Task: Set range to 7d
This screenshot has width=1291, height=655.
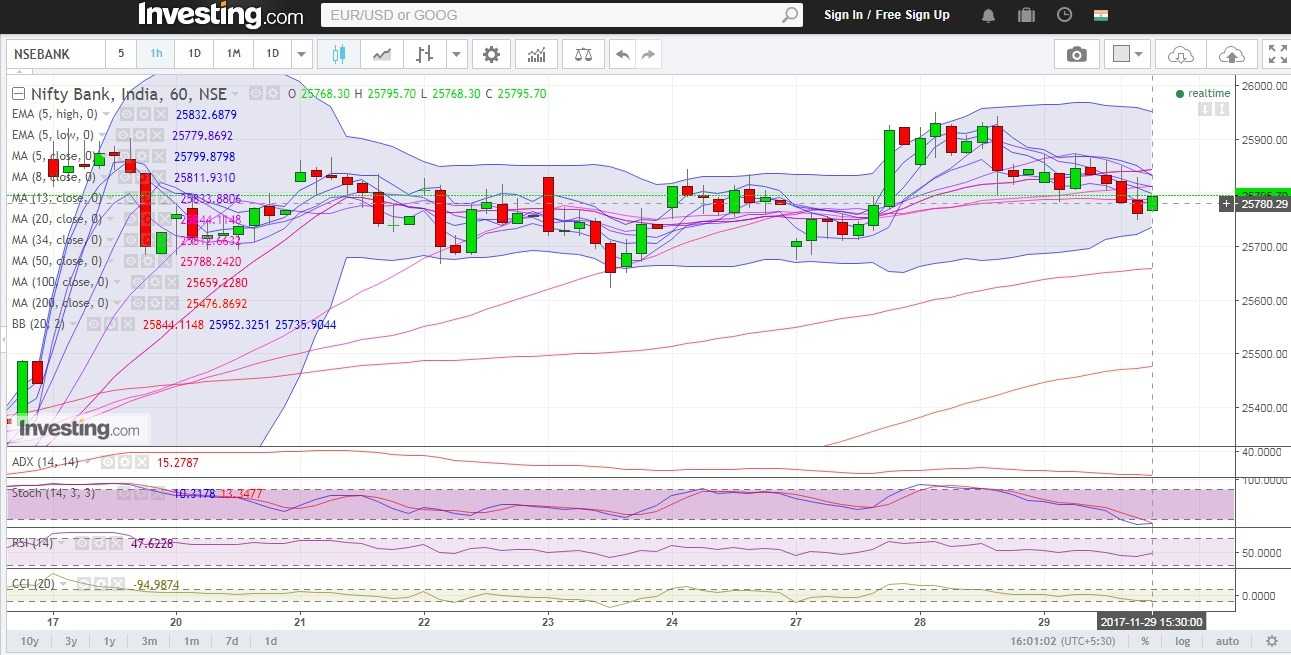Action: point(232,641)
